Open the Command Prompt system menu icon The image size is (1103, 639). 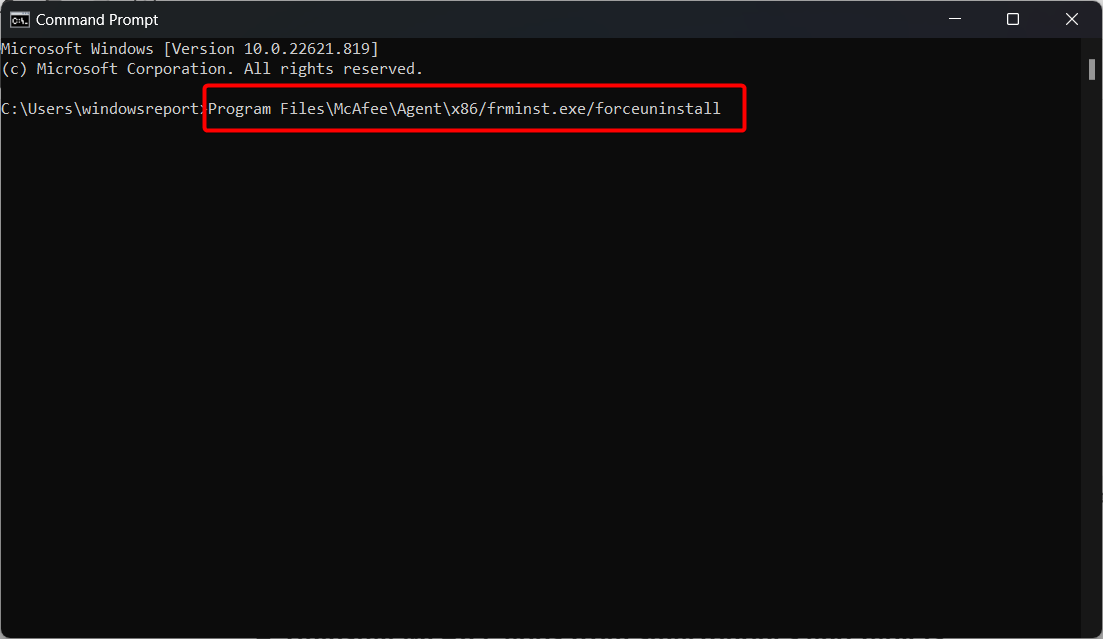(20, 20)
